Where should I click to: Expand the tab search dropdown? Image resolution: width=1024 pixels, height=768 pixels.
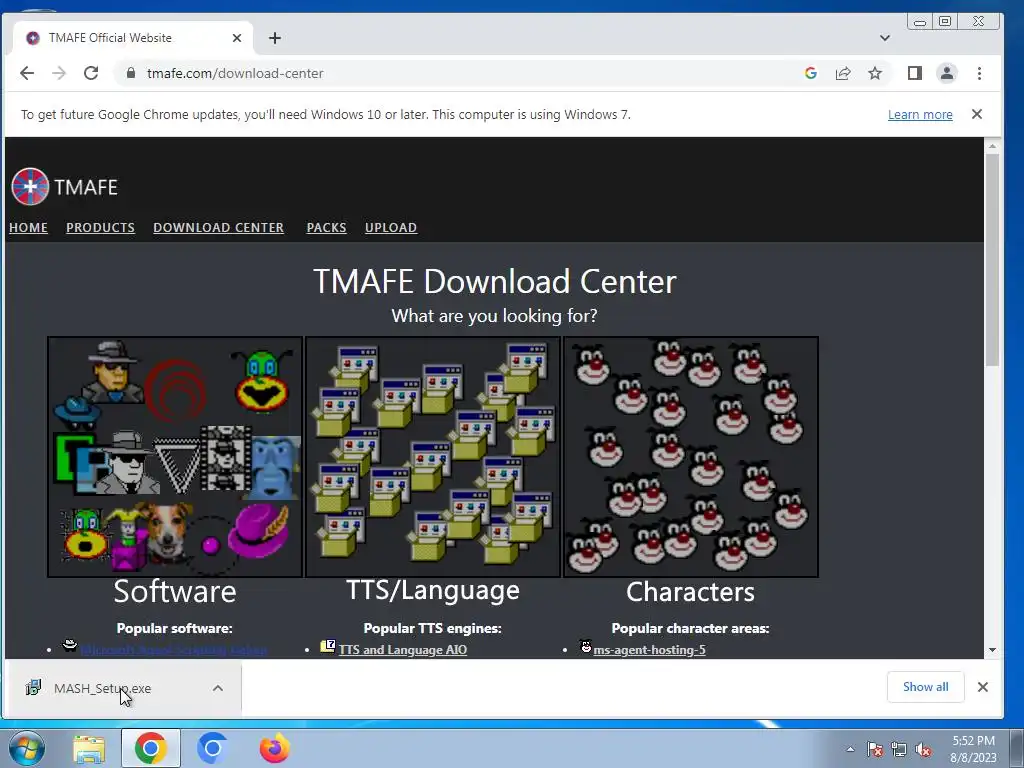[x=884, y=38]
